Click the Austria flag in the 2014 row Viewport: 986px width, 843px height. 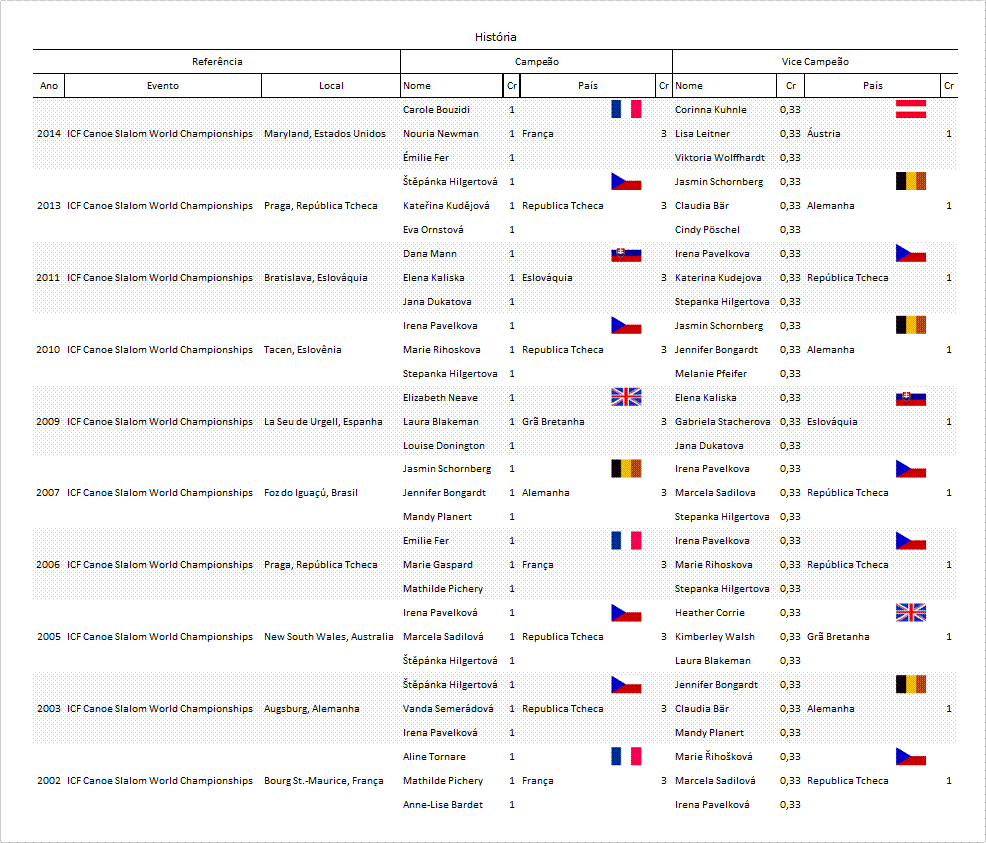(911, 109)
